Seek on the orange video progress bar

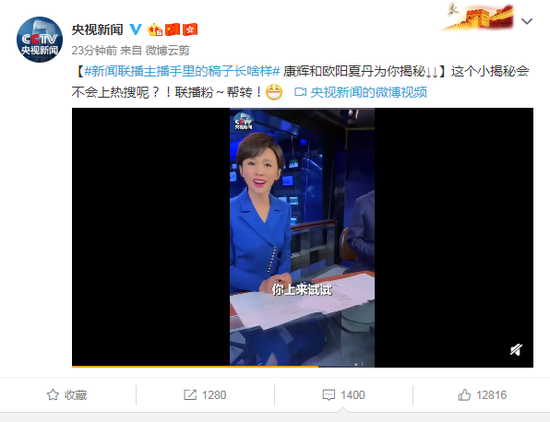[302, 367]
